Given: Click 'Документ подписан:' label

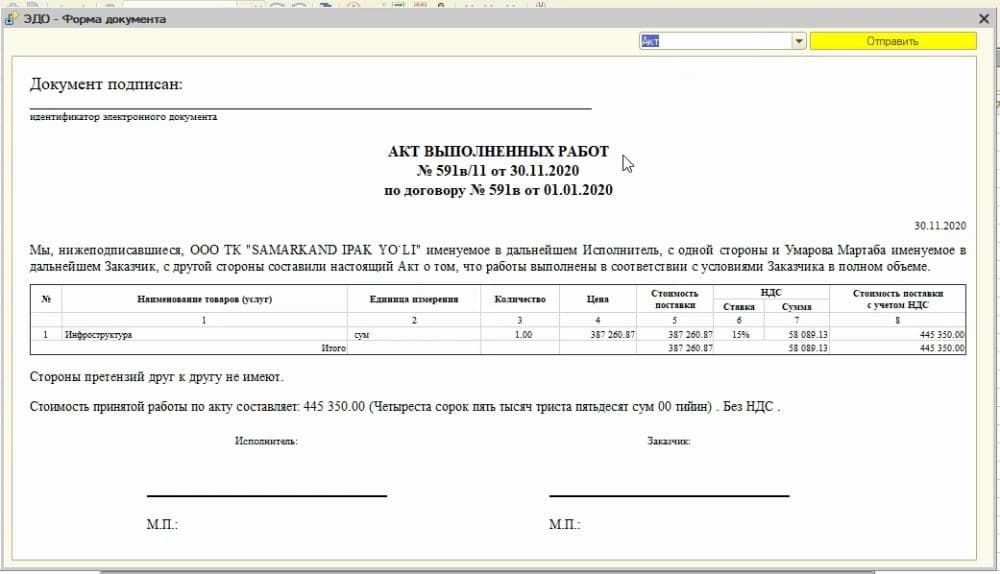Looking at the screenshot, I should 106,84.
